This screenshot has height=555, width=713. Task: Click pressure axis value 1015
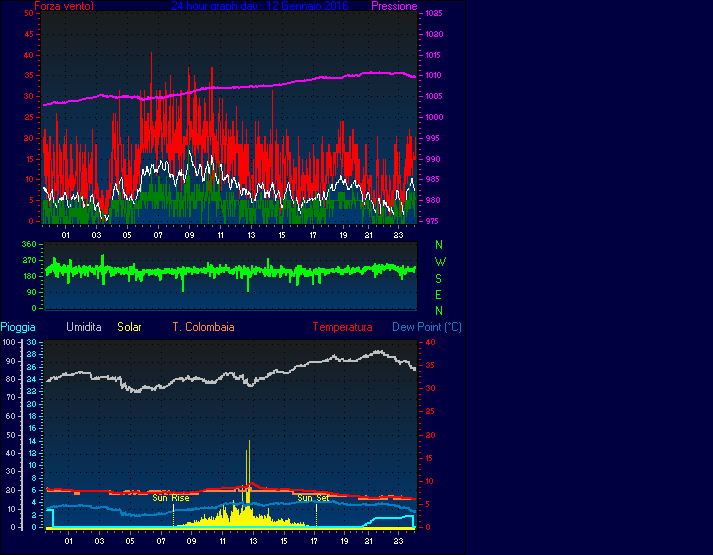click(x=434, y=55)
